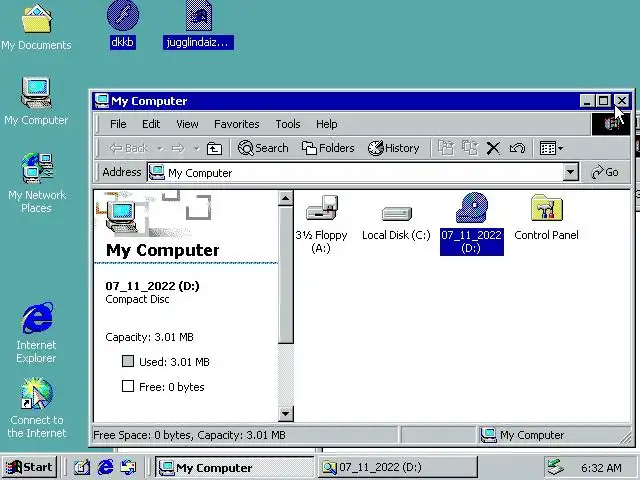Click the Start button
The image size is (640, 480).
29,467
